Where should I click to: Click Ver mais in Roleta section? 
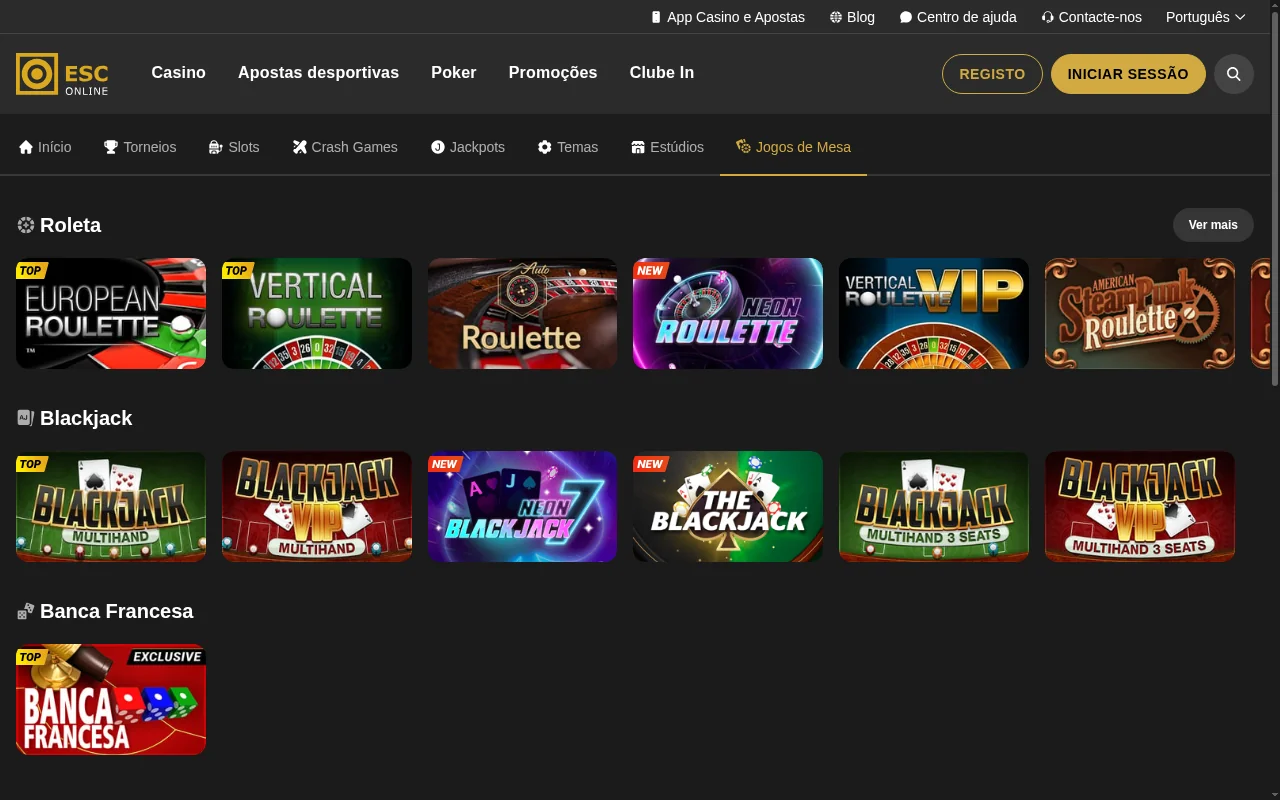[1213, 225]
